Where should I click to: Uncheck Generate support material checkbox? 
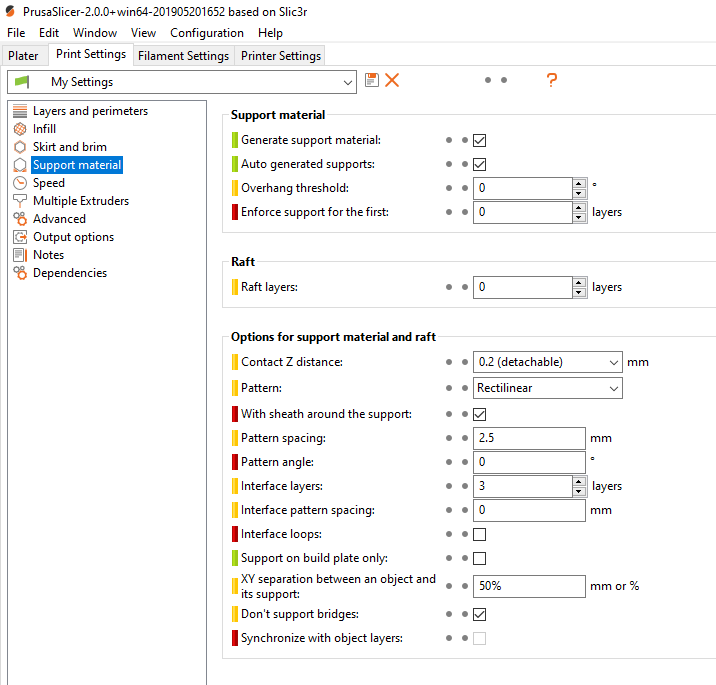pyautogui.click(x=479, y=140)
